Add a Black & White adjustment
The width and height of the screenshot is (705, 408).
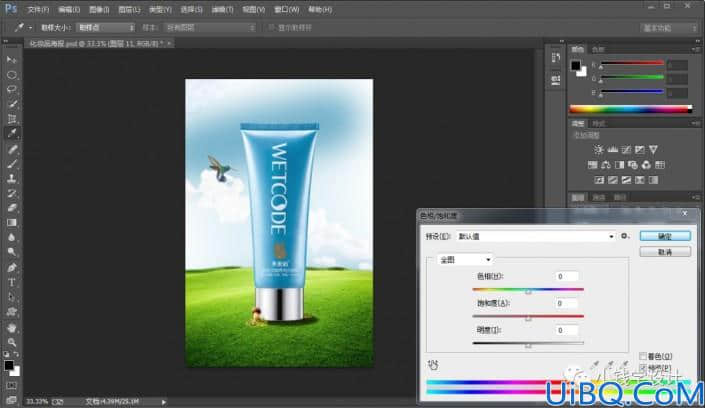(x=619, y=165)
